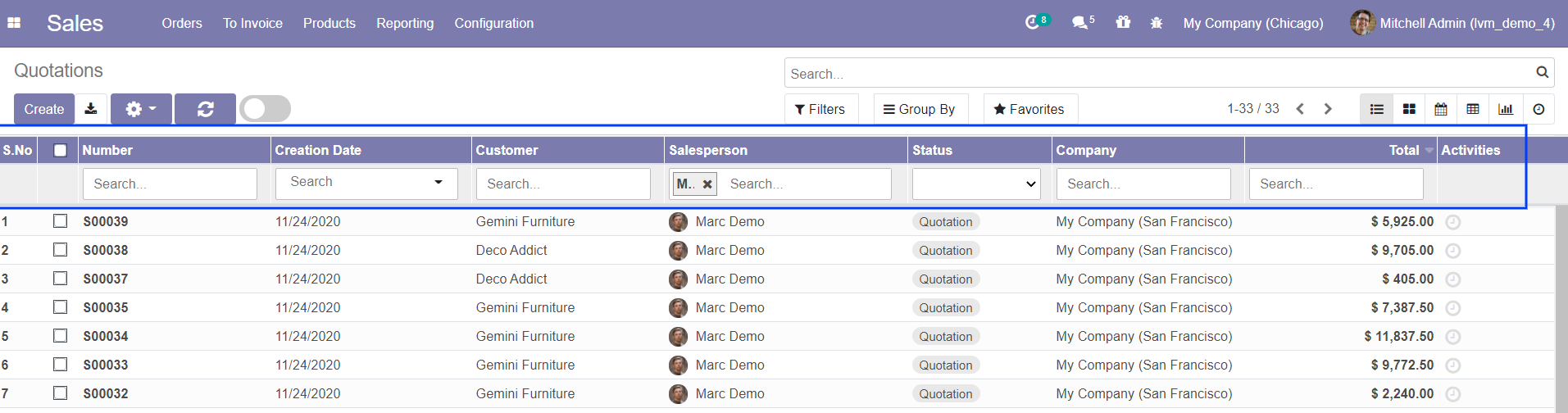Open the conversations messages icon
Viewport: 1568px width, 413px height.
(1081, 23)
